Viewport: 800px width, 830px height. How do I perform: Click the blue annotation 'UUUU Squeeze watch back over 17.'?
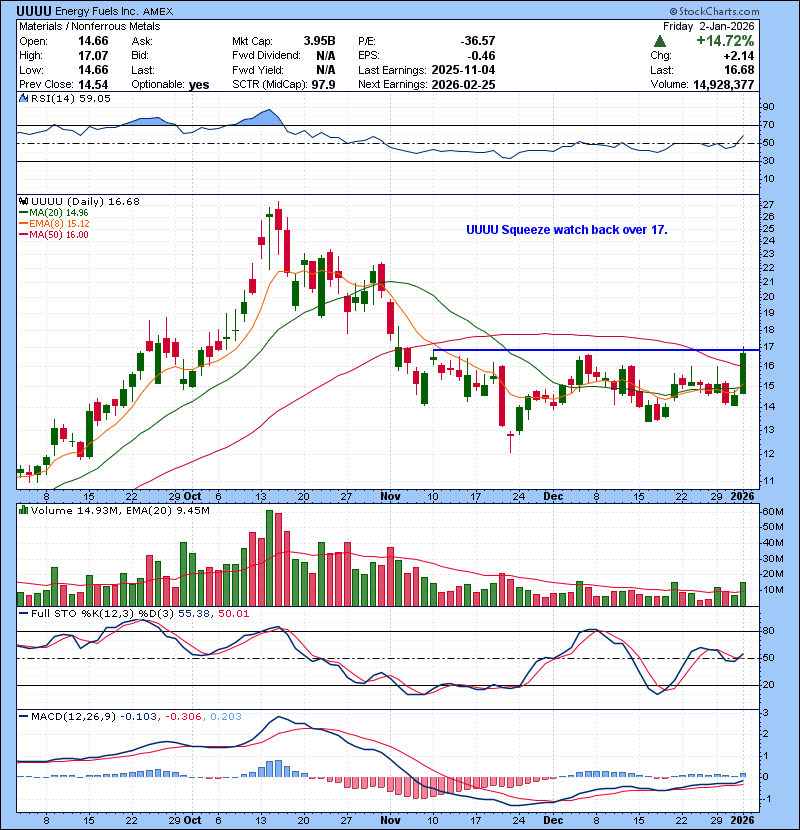coord(567,230)
